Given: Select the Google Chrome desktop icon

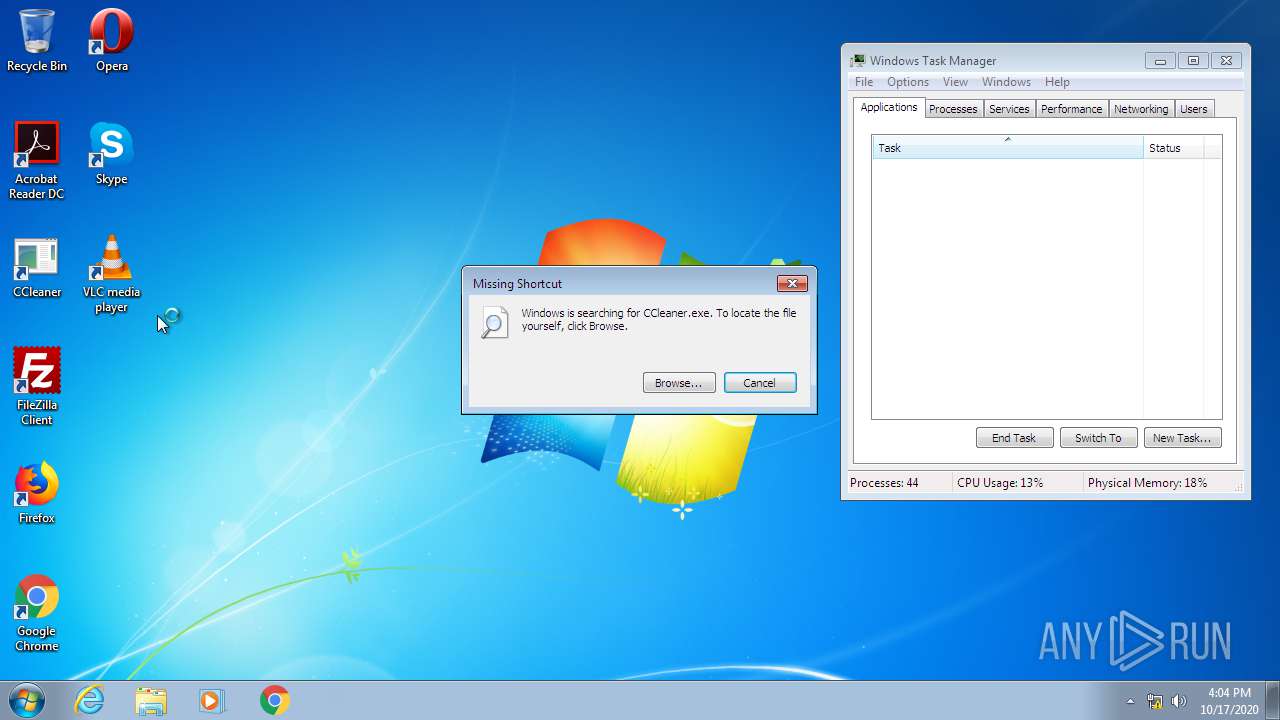Looking at the screenshot, I should (x=37, y=612).
